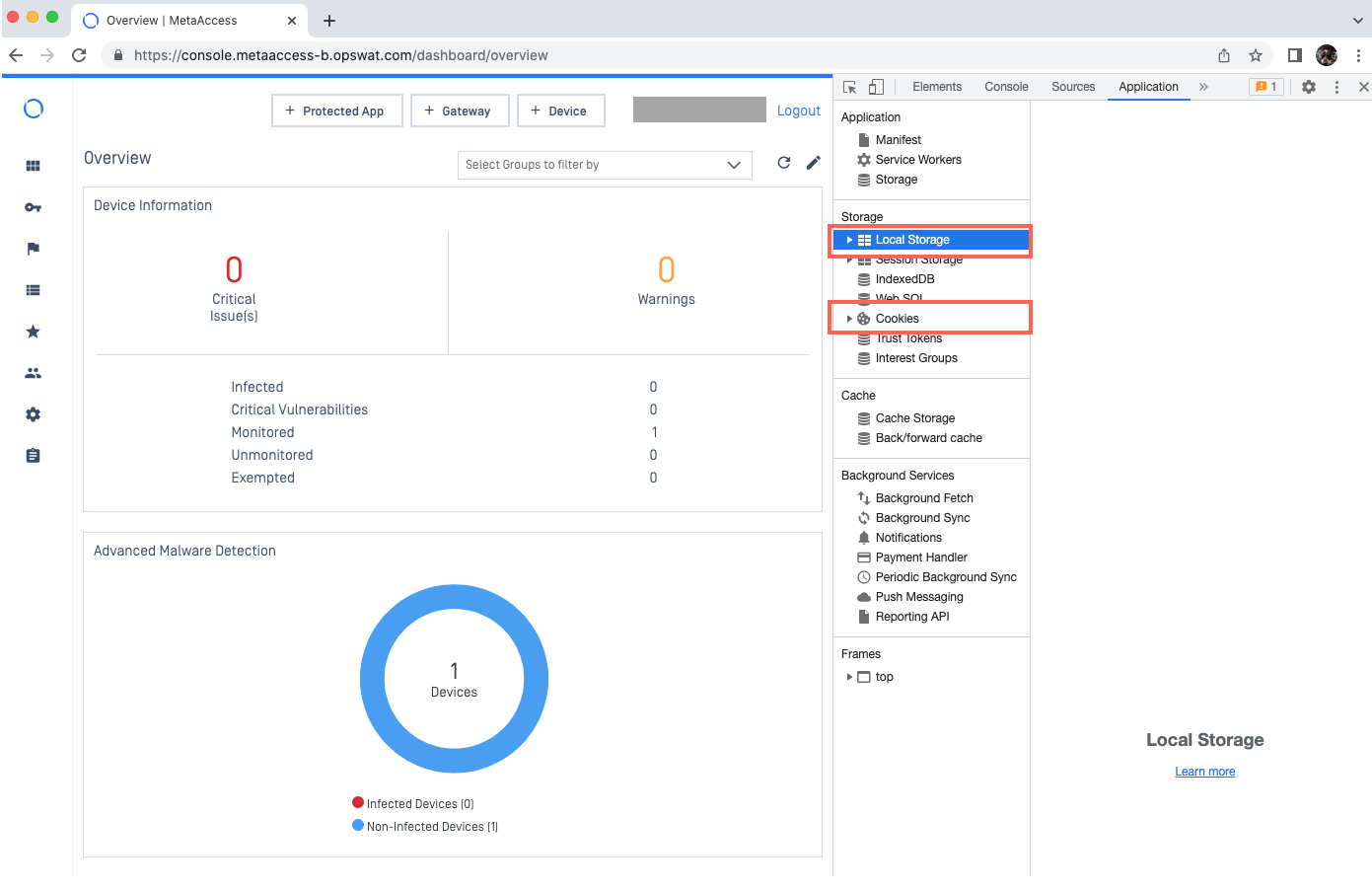Screen dimensions: 1372x892
Task: Open the Chrome profile avatar
Action: pyautogui.click(x=1327, y=55)
